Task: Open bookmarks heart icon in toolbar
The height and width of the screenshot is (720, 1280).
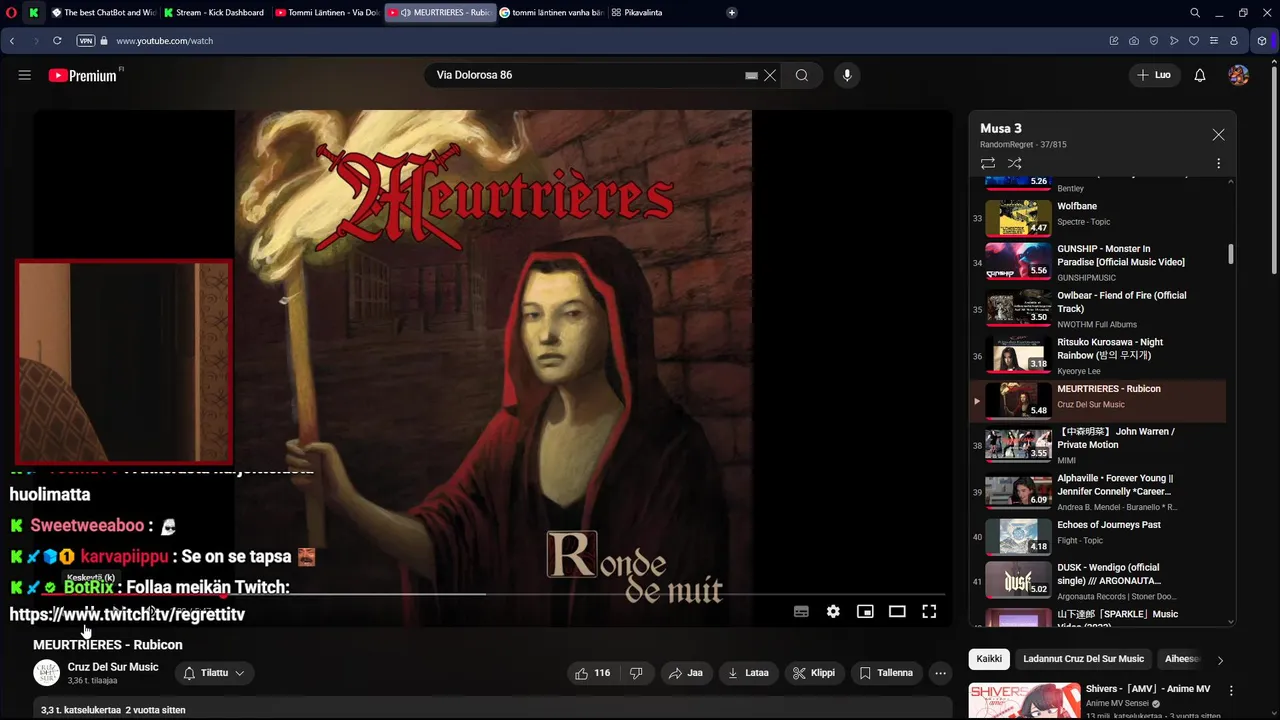Action: point(1194,41)
